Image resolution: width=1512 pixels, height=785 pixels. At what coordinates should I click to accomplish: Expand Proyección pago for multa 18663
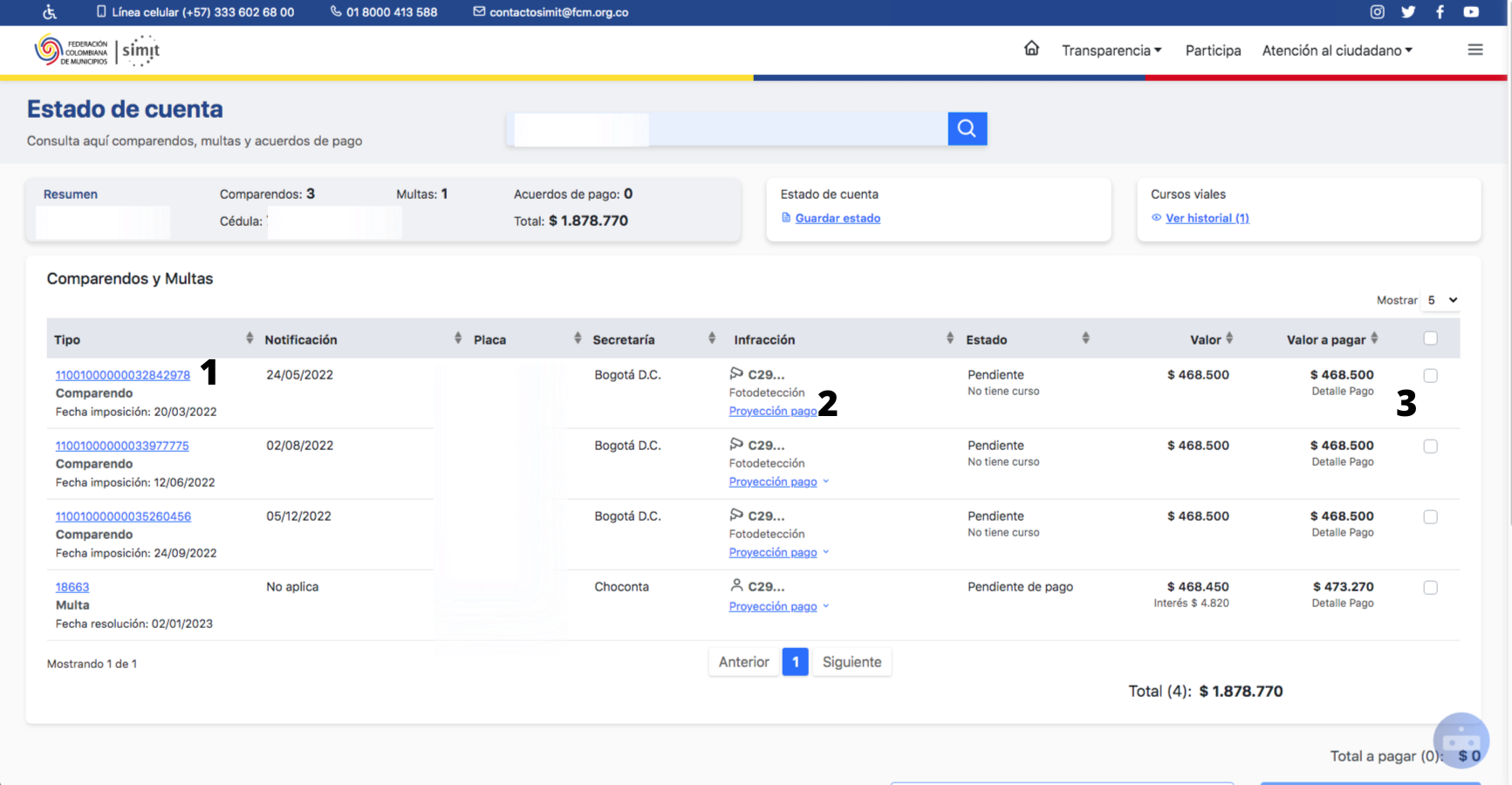(x=778, y=606)
